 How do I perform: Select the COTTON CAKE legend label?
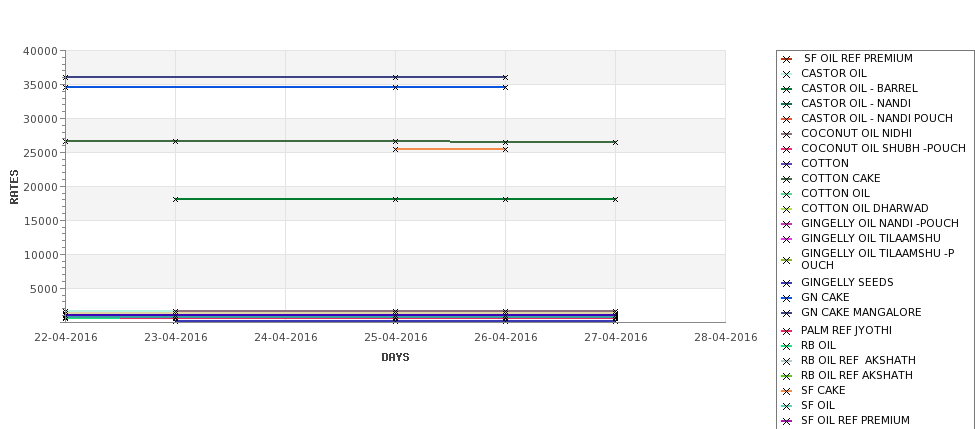coord(840,179)
